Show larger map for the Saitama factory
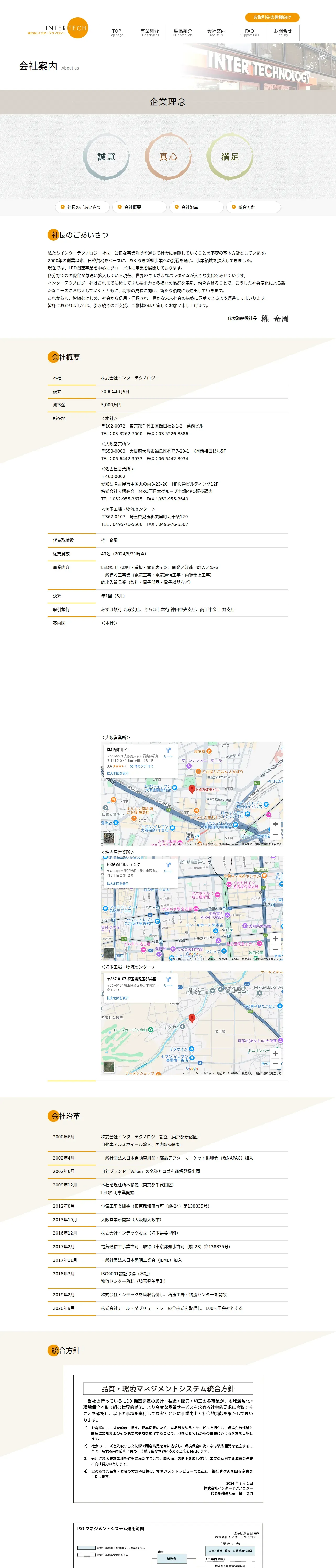336x1568 pixels. 118,998
